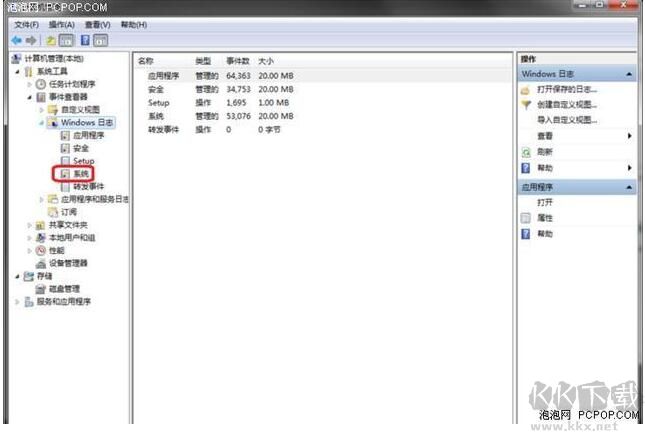Expand the 应用程序和服务日志 node arrow
The height and width of the screenshot is (433, 645).
pos(42,199)
